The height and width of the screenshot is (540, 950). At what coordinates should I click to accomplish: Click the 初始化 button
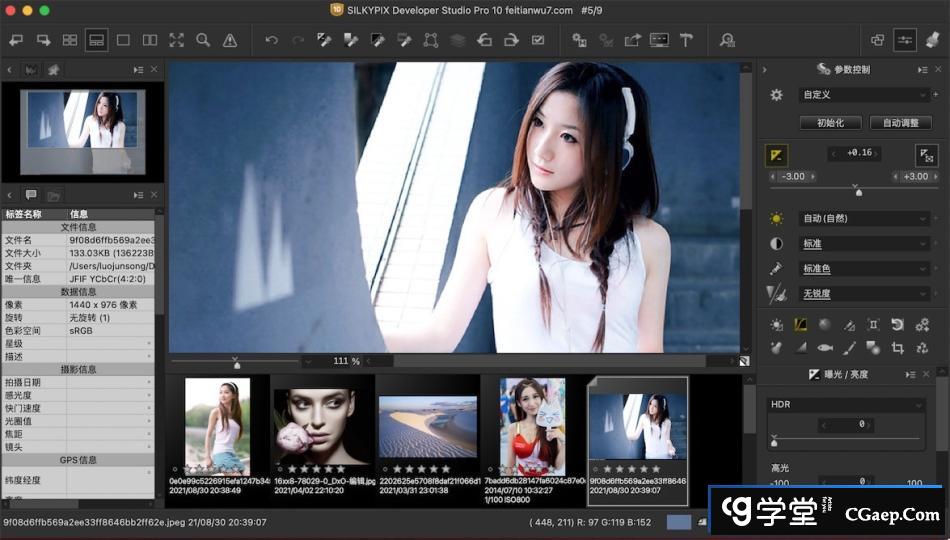[x=830, y=123]
